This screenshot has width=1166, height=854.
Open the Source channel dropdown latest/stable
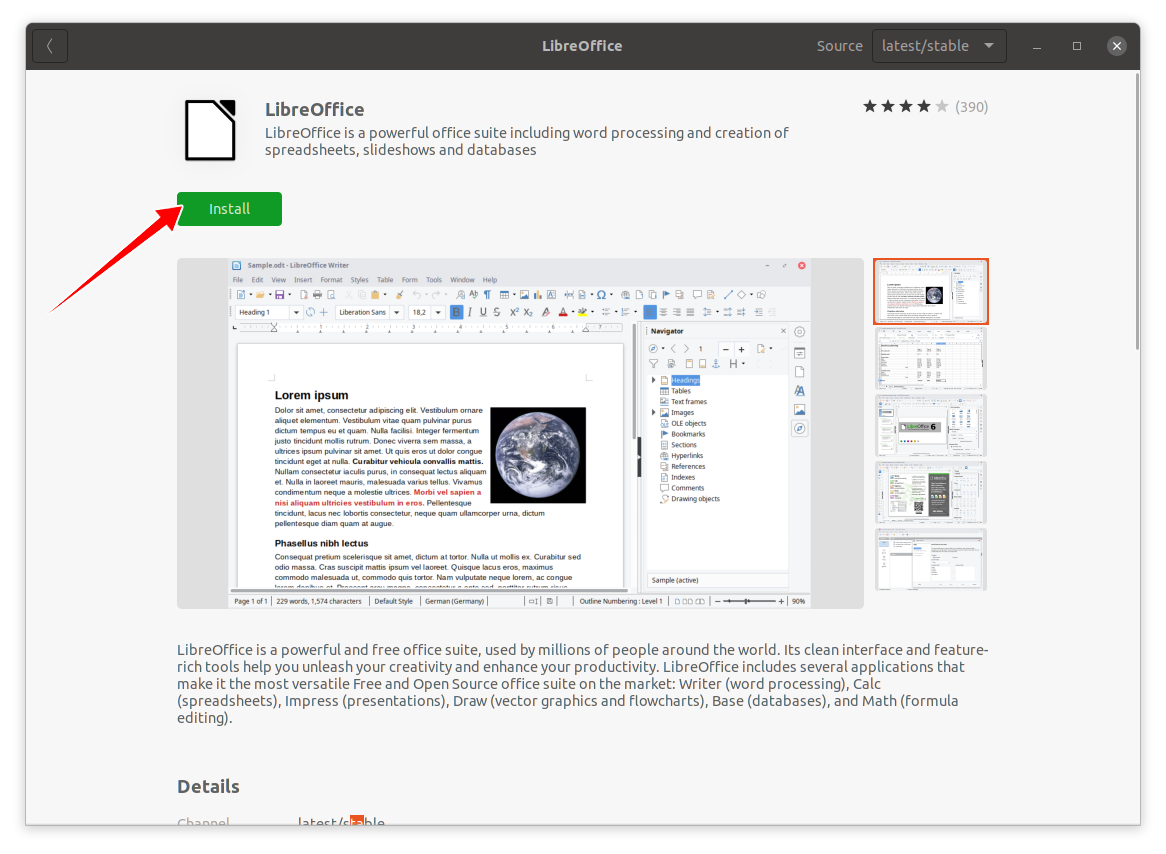[x=938, y=46]
